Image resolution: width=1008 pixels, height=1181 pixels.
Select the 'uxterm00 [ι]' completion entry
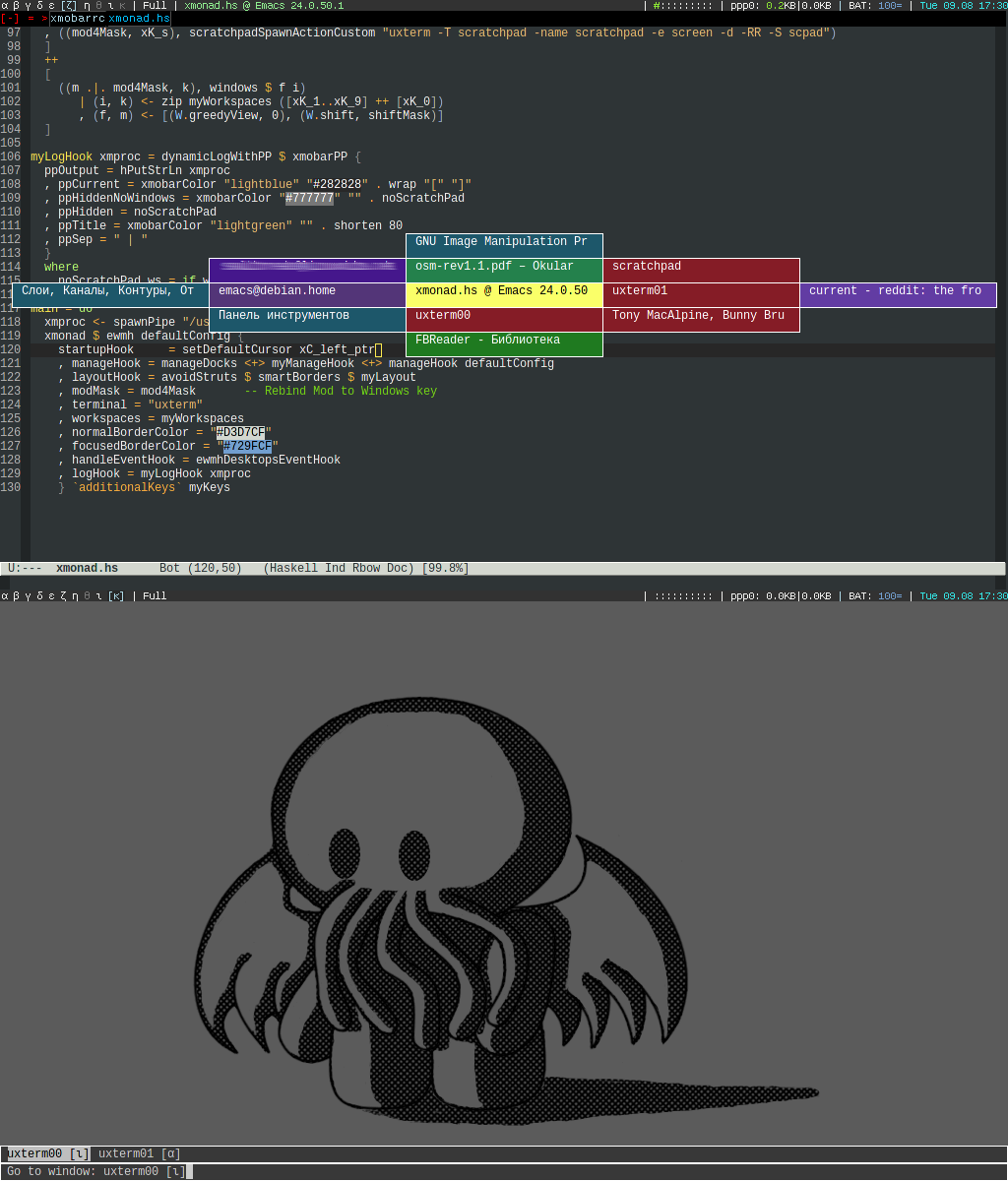[48, 1153]
